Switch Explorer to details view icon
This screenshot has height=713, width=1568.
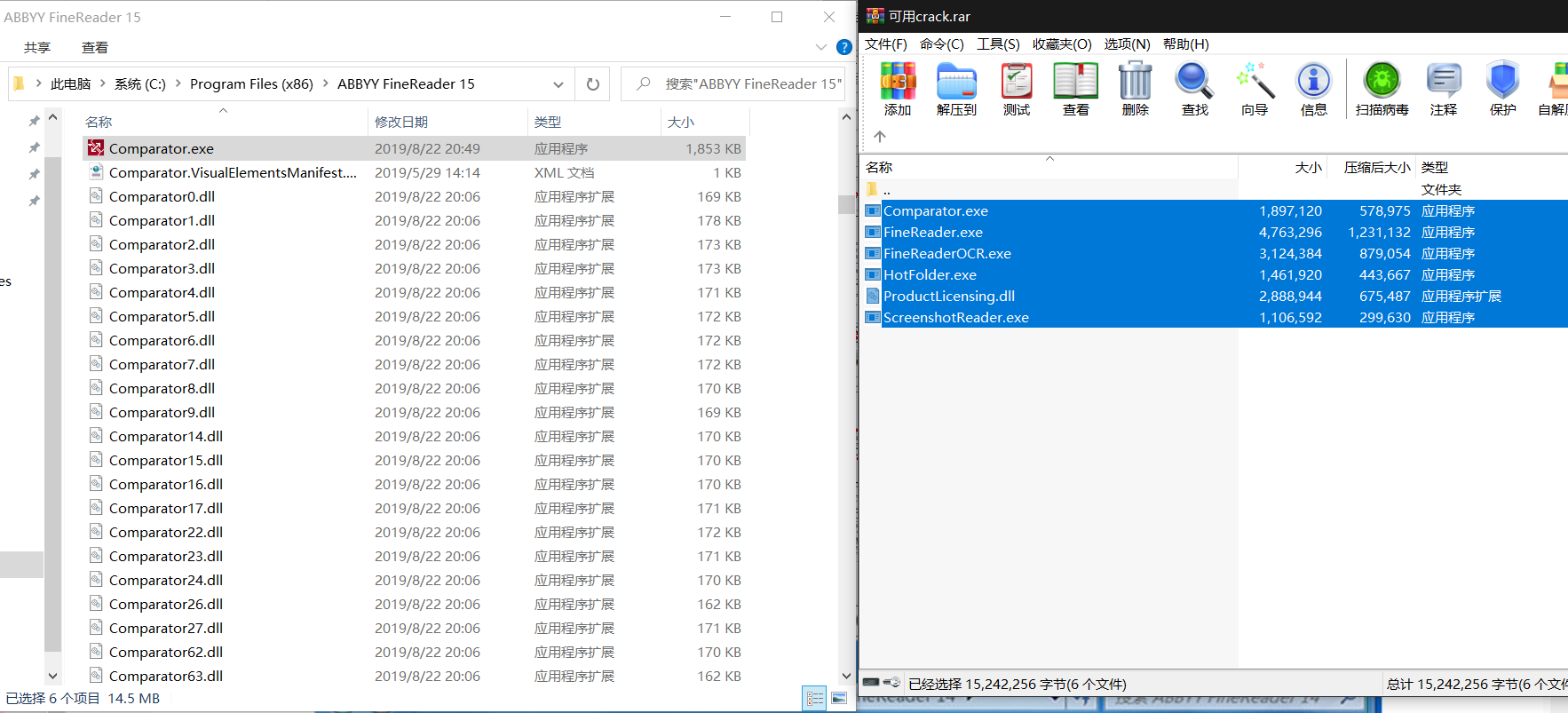(814, 699)
